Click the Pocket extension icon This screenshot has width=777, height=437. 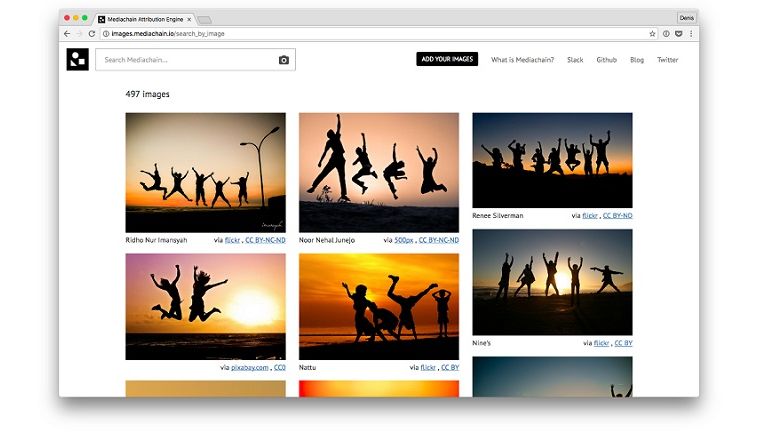[x=678, y=34]
